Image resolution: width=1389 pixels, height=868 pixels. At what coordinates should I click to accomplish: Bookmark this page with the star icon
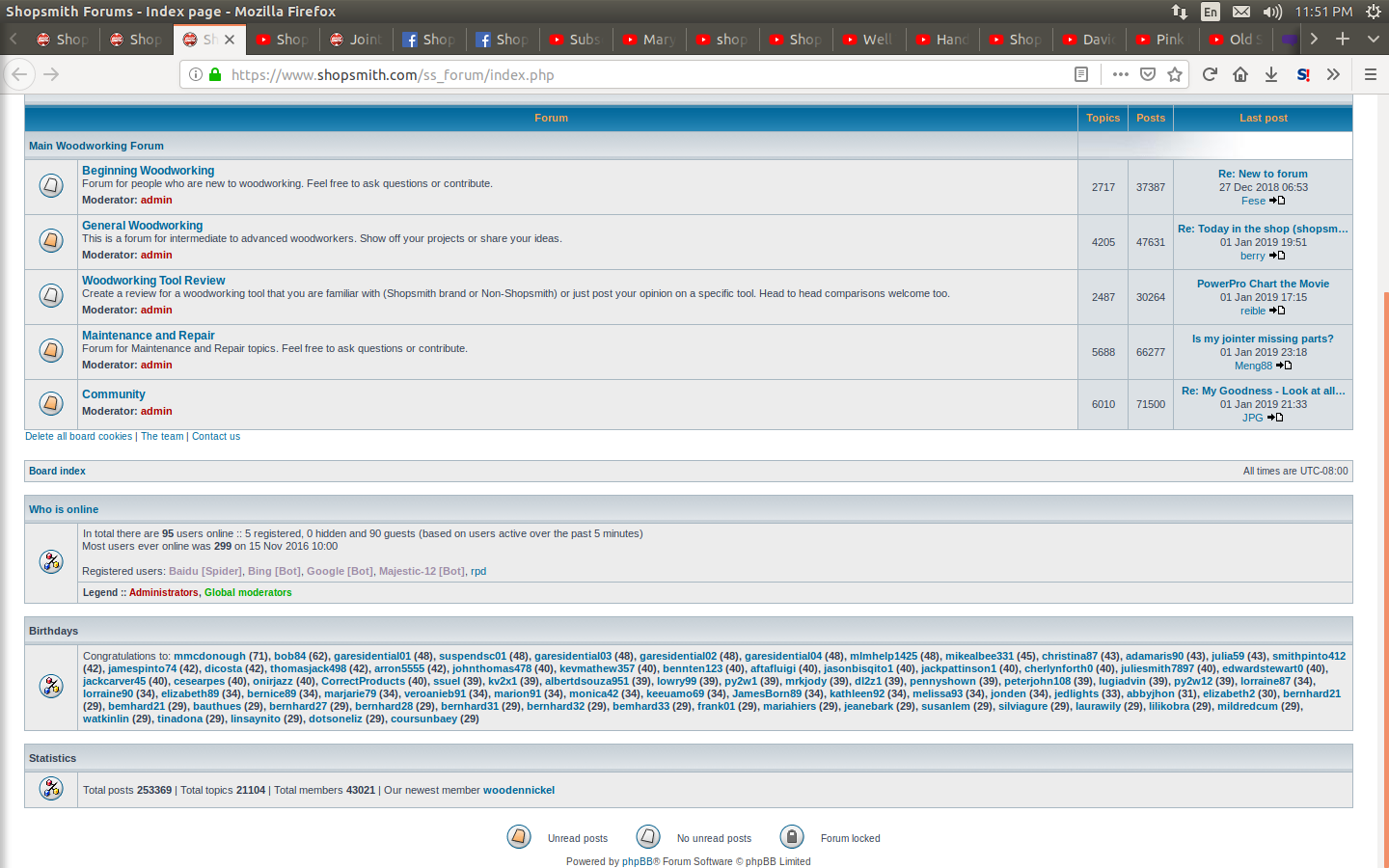tap(1175, 74)
